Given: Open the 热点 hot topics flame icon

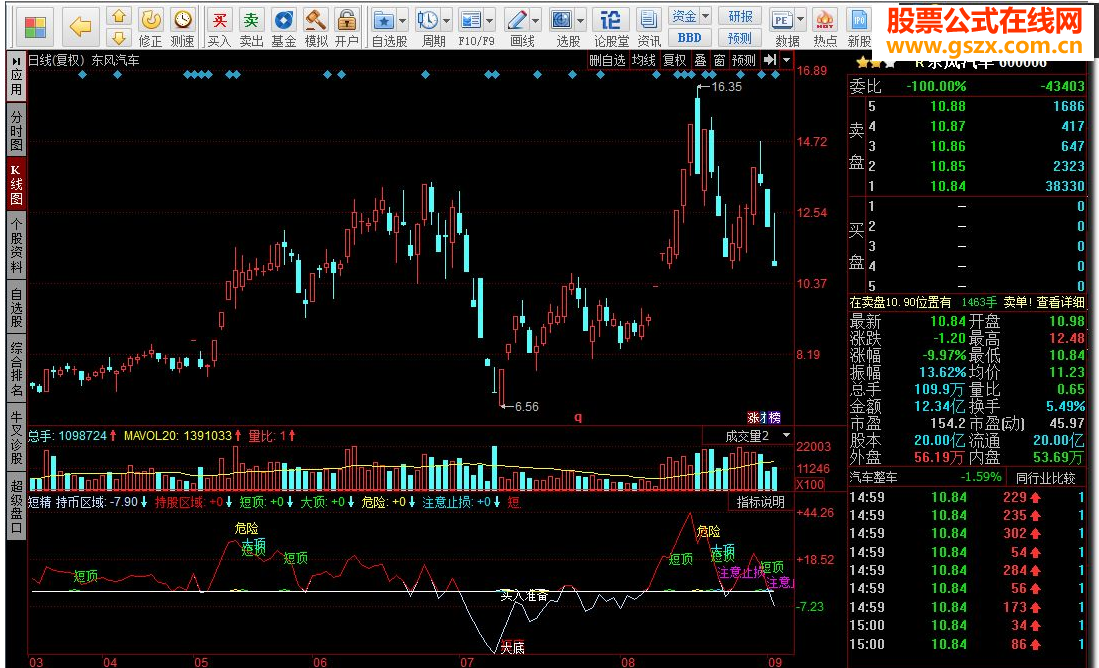Looking at the screenshot, I should point(825,20).
